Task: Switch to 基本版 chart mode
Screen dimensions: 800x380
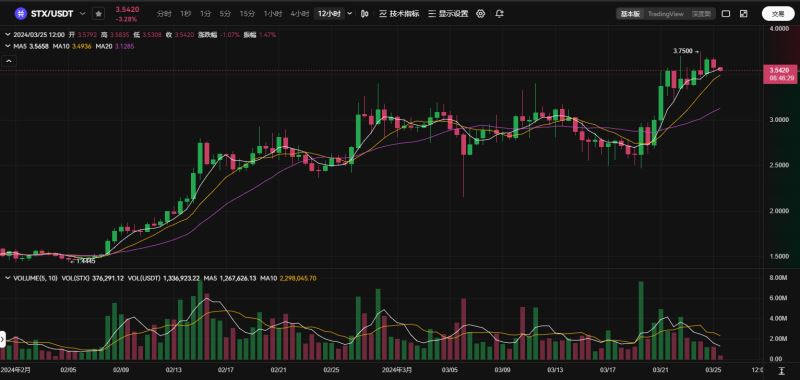Action: coord(630,14)
